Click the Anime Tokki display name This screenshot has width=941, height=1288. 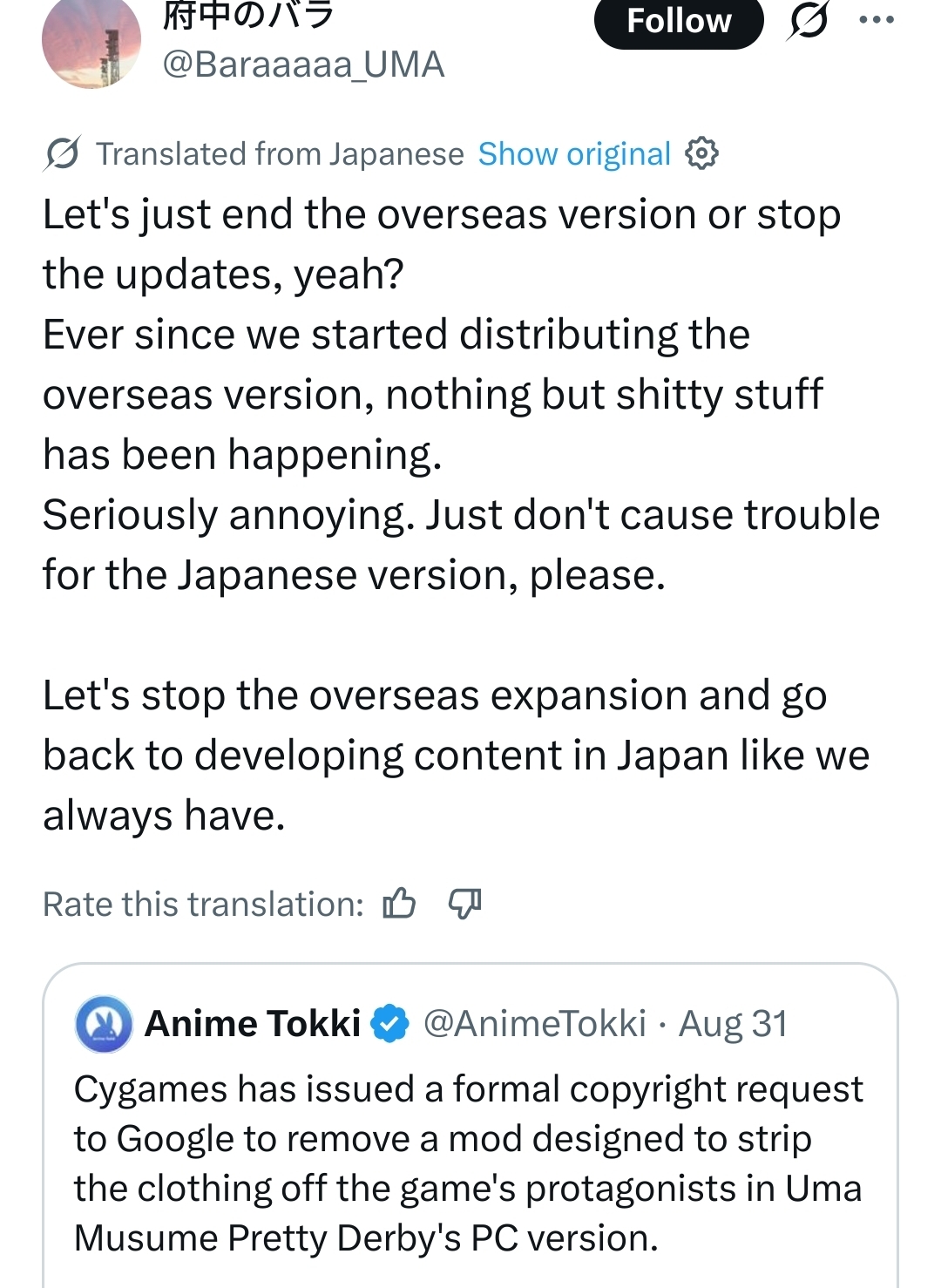253,1024
